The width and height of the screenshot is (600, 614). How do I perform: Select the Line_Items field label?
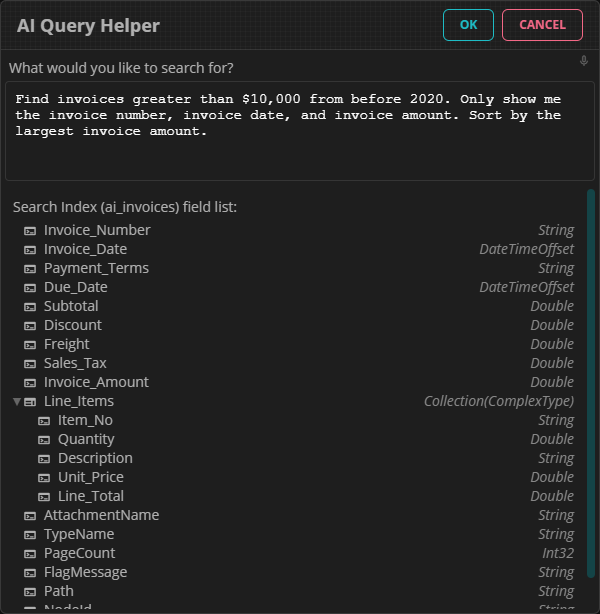(79, 401)
